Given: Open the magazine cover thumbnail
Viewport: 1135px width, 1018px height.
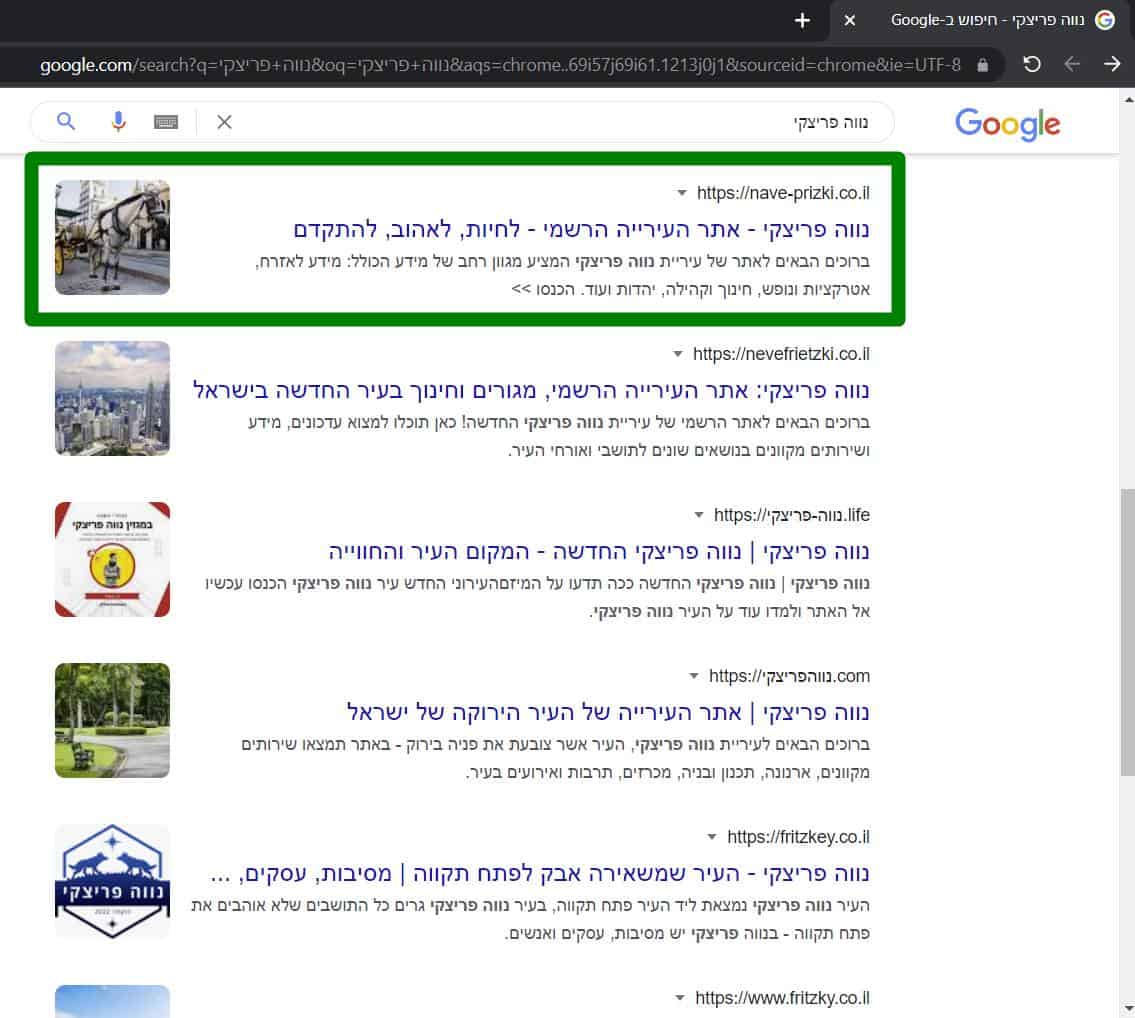Looking at the screenshot, I should 112,559.
